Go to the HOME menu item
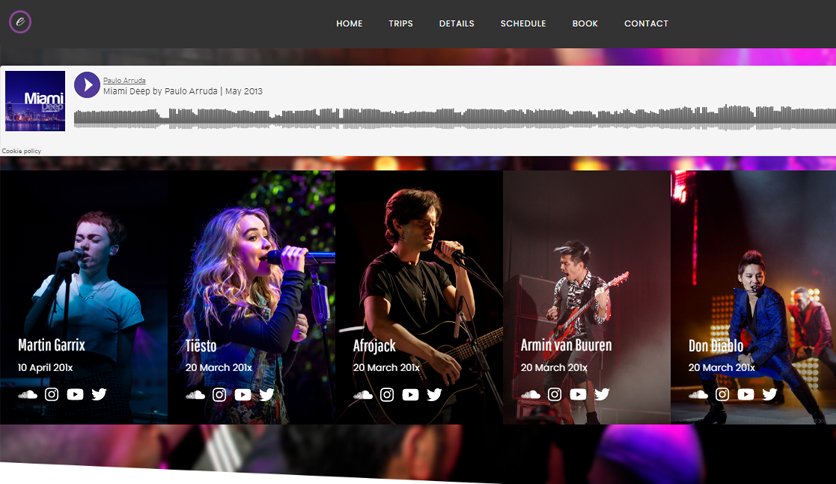Image resolution: width=836 pixels, height=484 pixels. (x=349, y=23)
